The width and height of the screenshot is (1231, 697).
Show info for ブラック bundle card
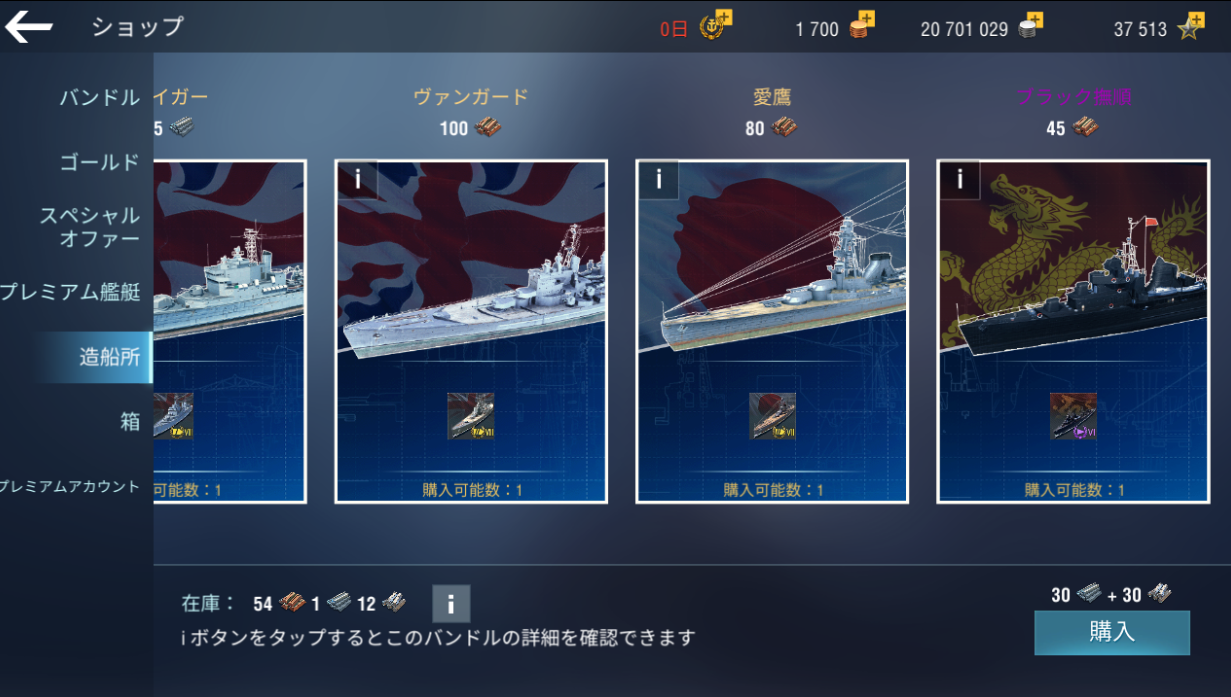960,180
